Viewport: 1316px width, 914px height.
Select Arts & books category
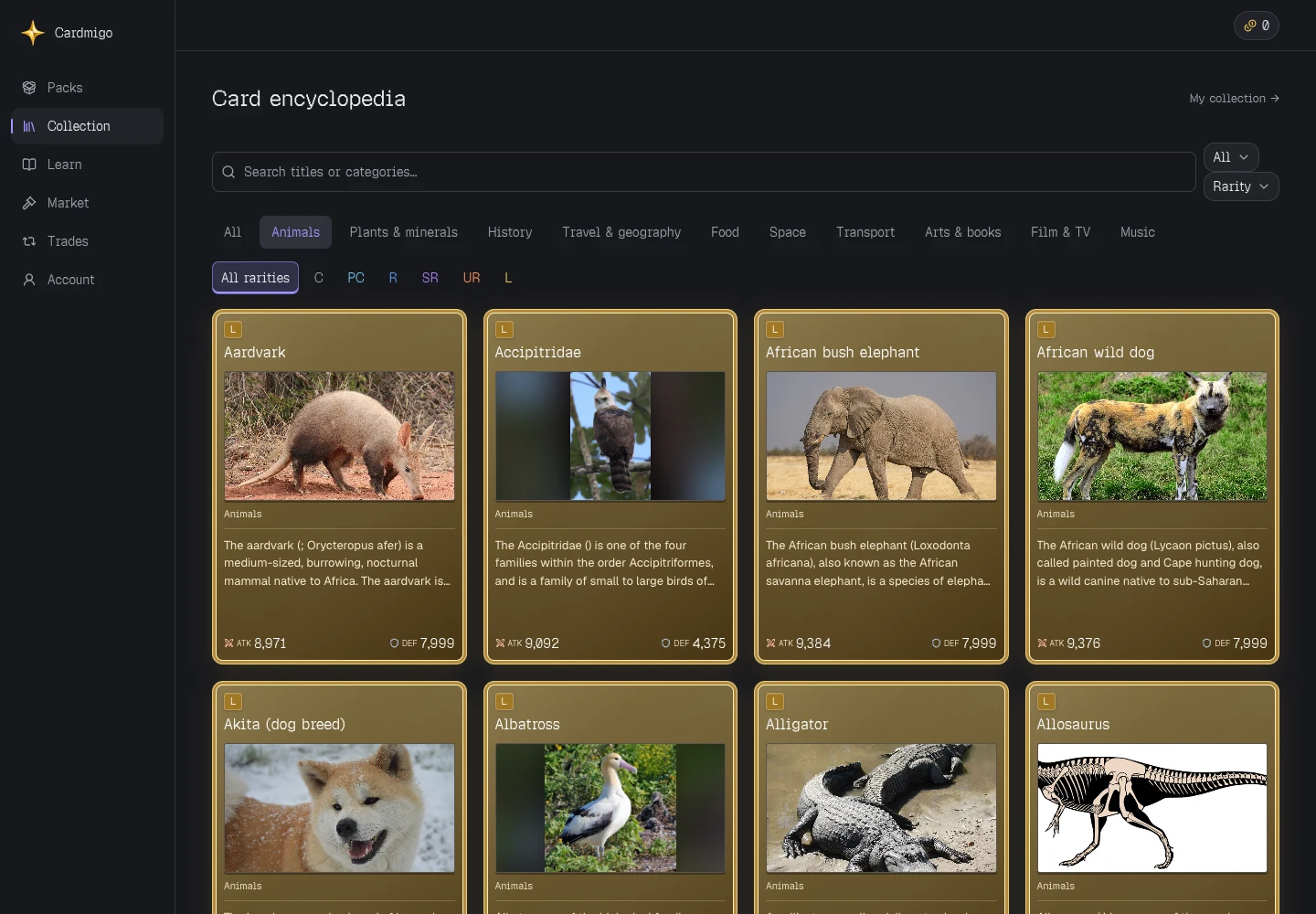pyautogui.click(x=962, y=232)
